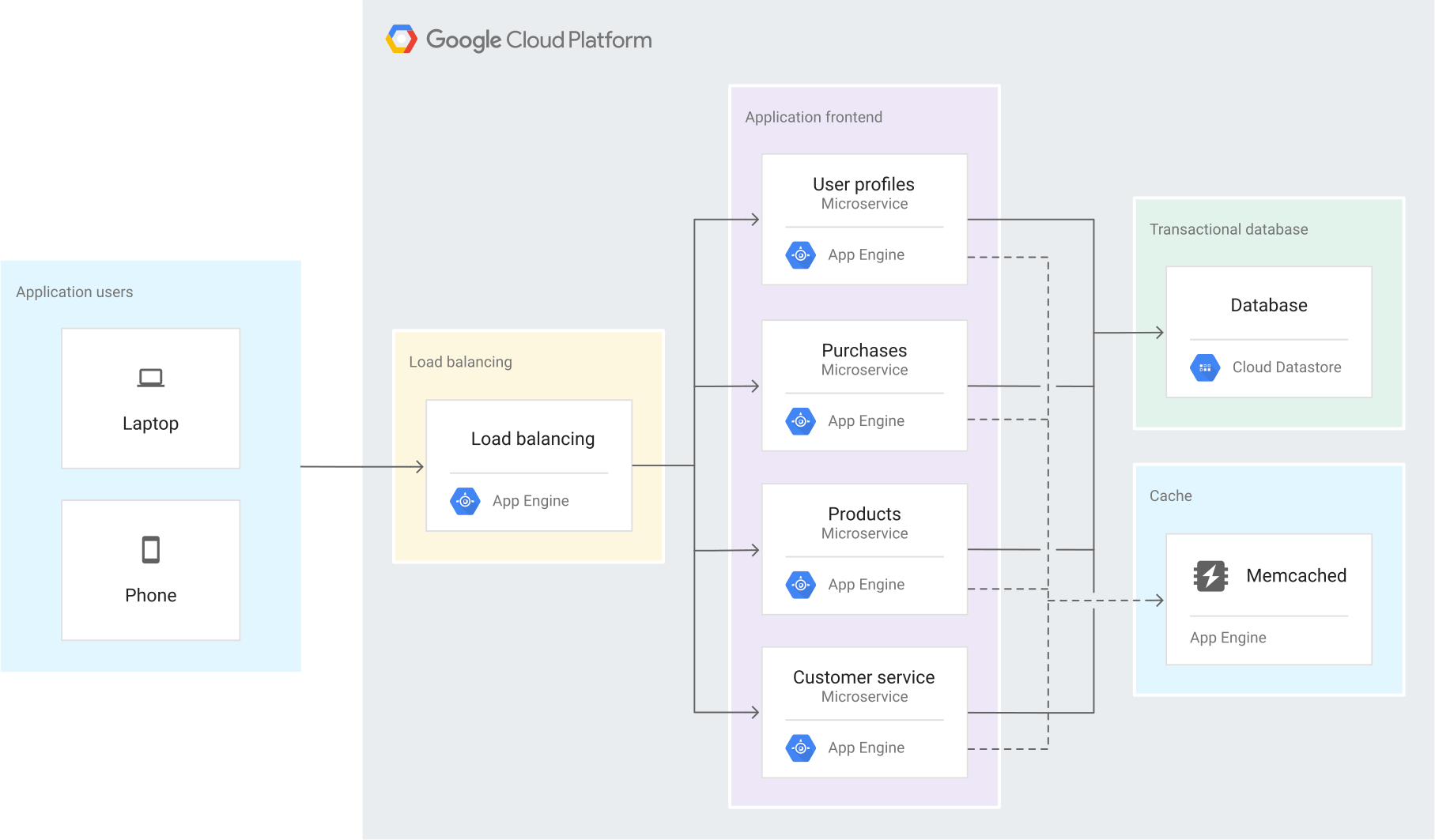
Task: Click the App Engine icon in Products
Action: pos(801,585)
